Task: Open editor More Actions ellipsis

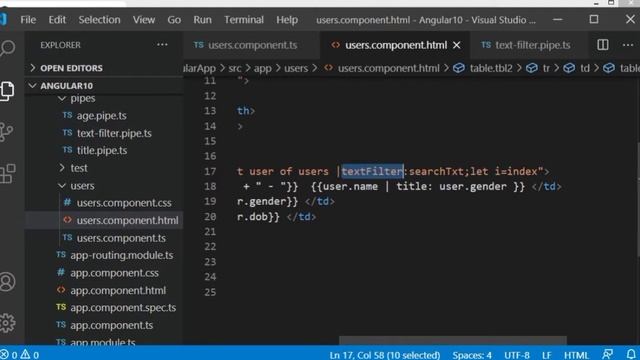Action: click(628, 45)
